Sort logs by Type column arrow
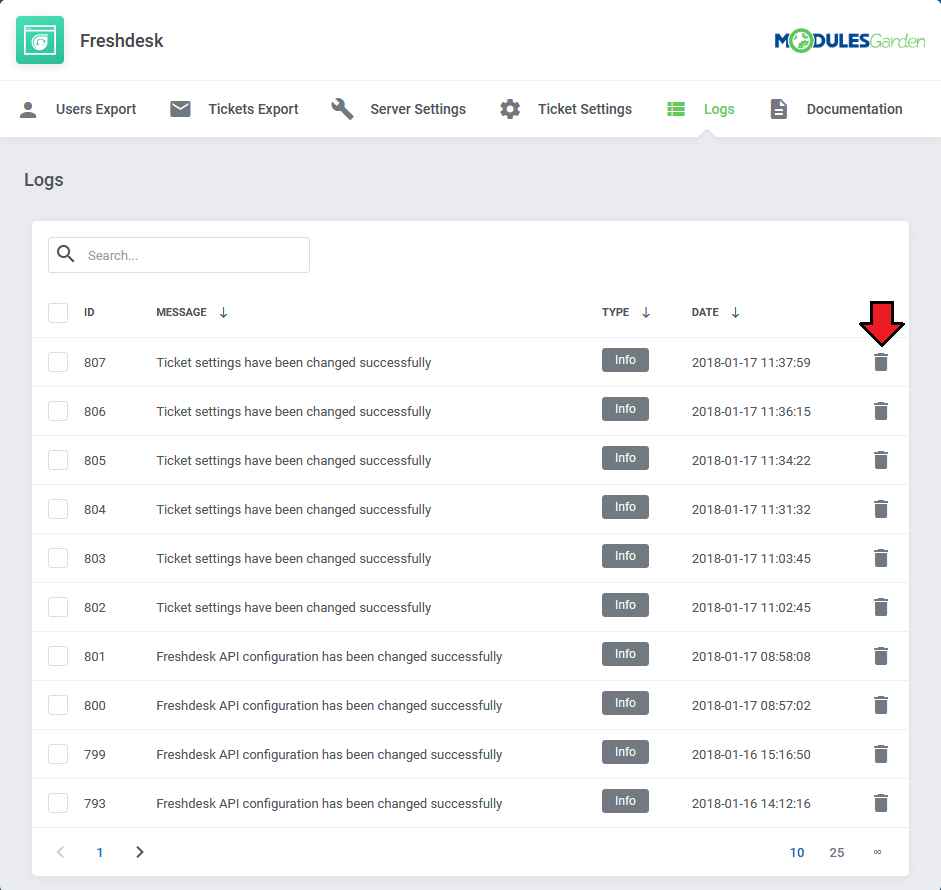This screenshot has width=941, height=890. pyautogui.click(x=646, y=313)
